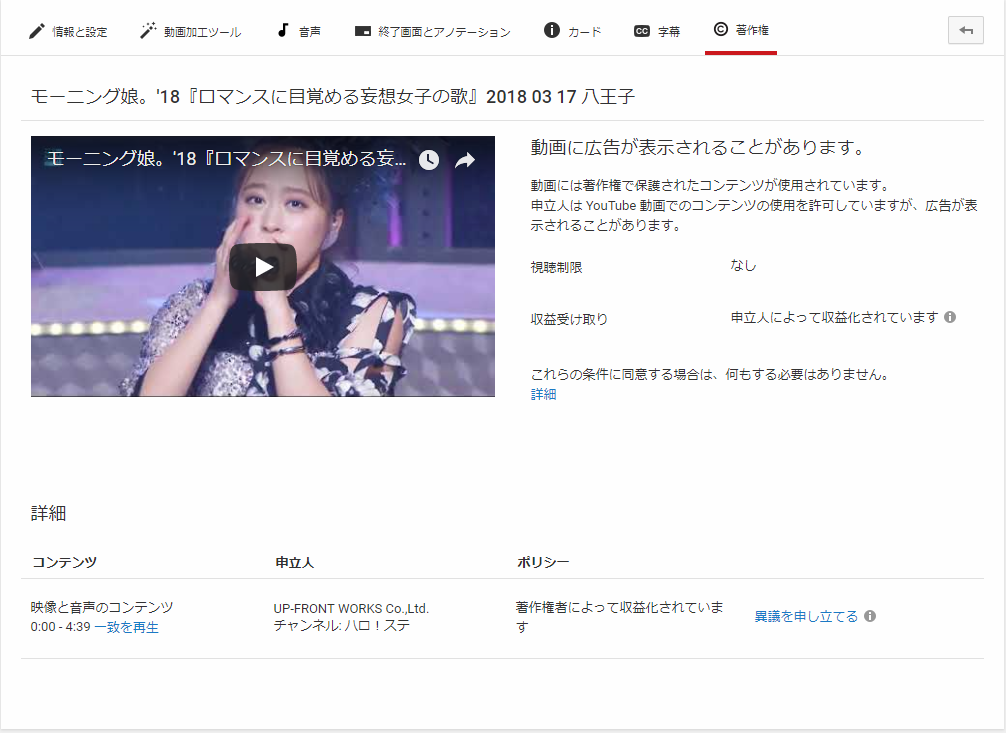Click the ポリシー column header

coord(543,562)
